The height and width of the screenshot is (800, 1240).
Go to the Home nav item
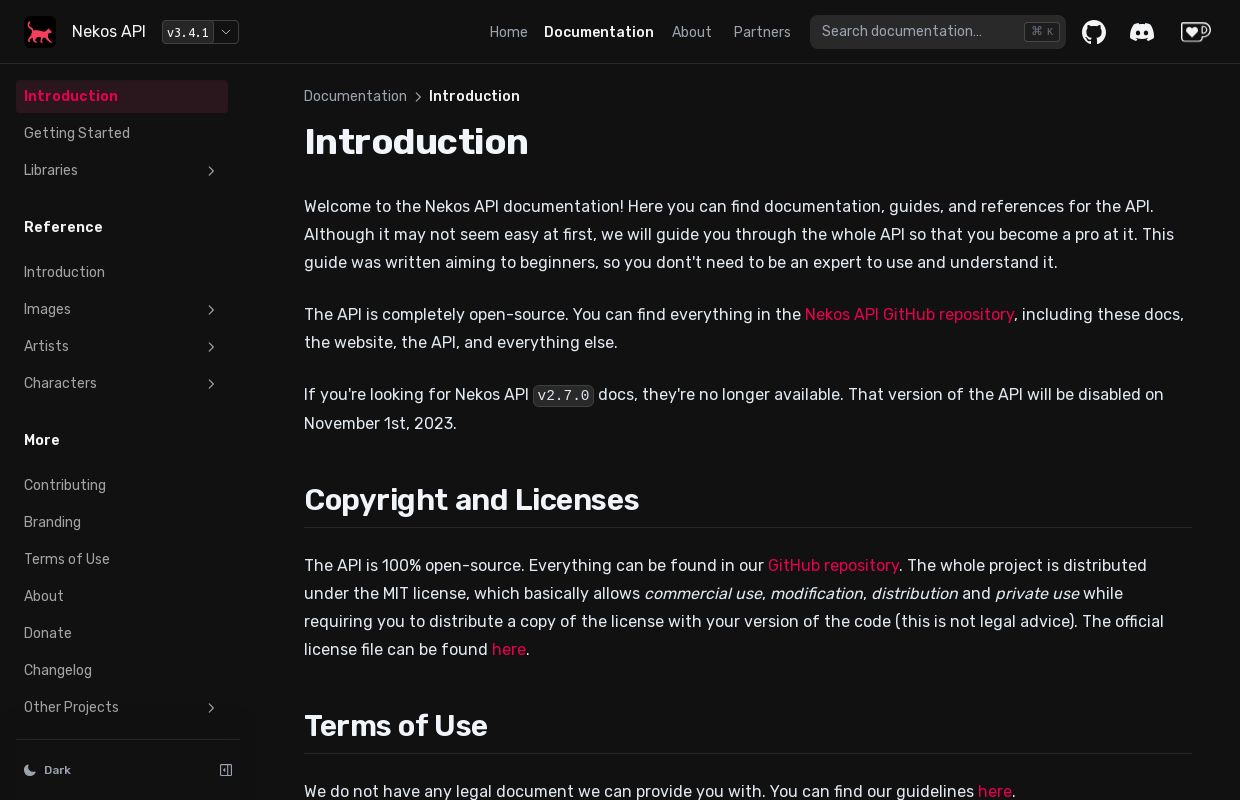tap(508, 32)
